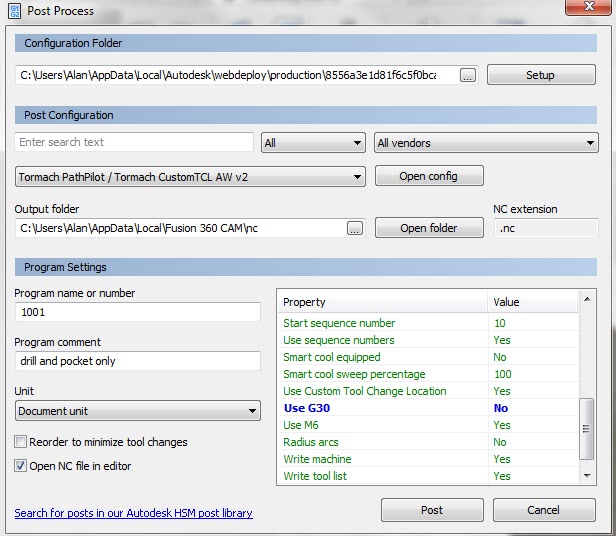Click the property list scroll up arrow
The height and width of the screenshot is (536, 616).
click(x=587, y=299)
